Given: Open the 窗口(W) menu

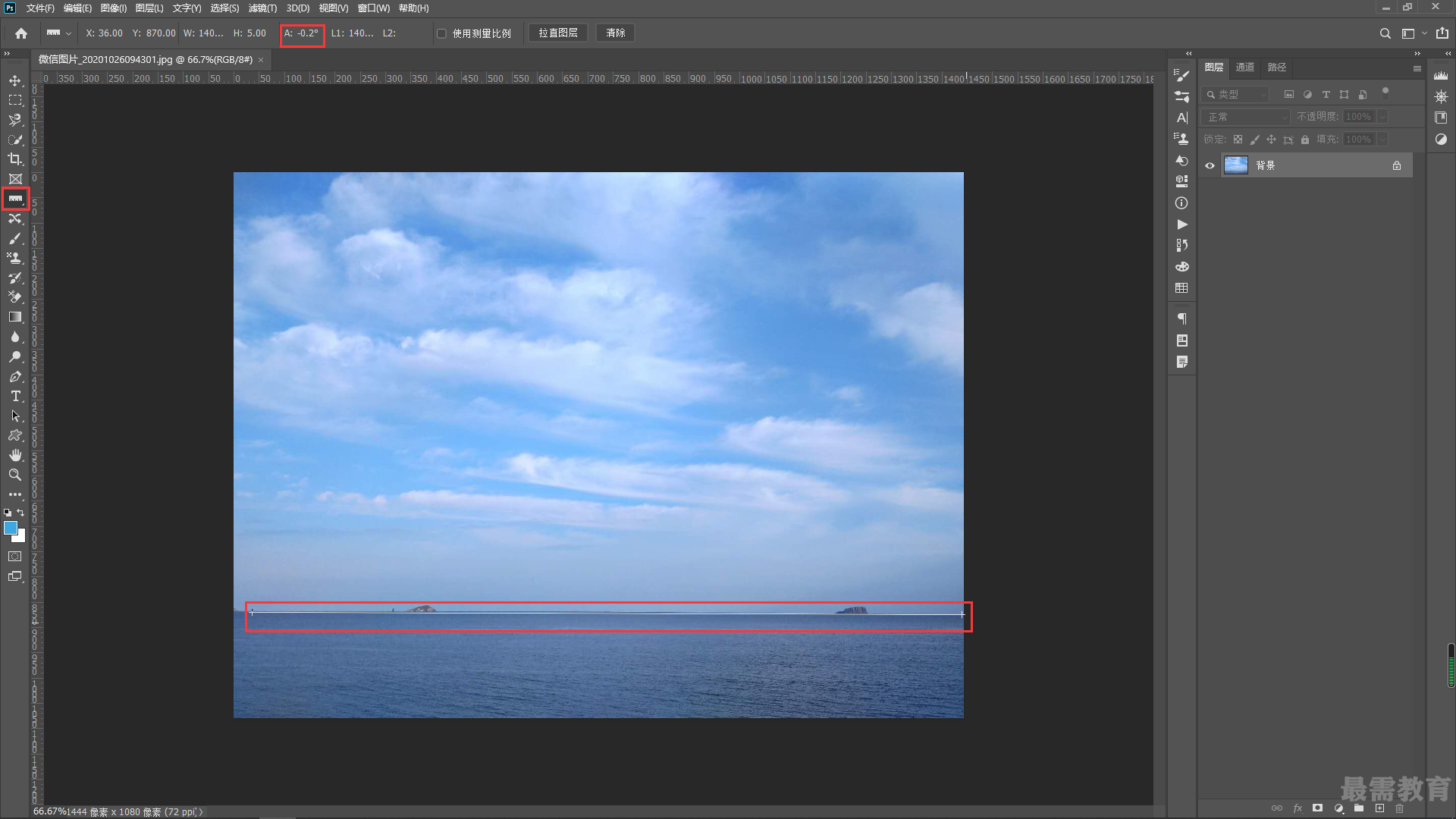Looking at the screenshot, I should point(374,8).
